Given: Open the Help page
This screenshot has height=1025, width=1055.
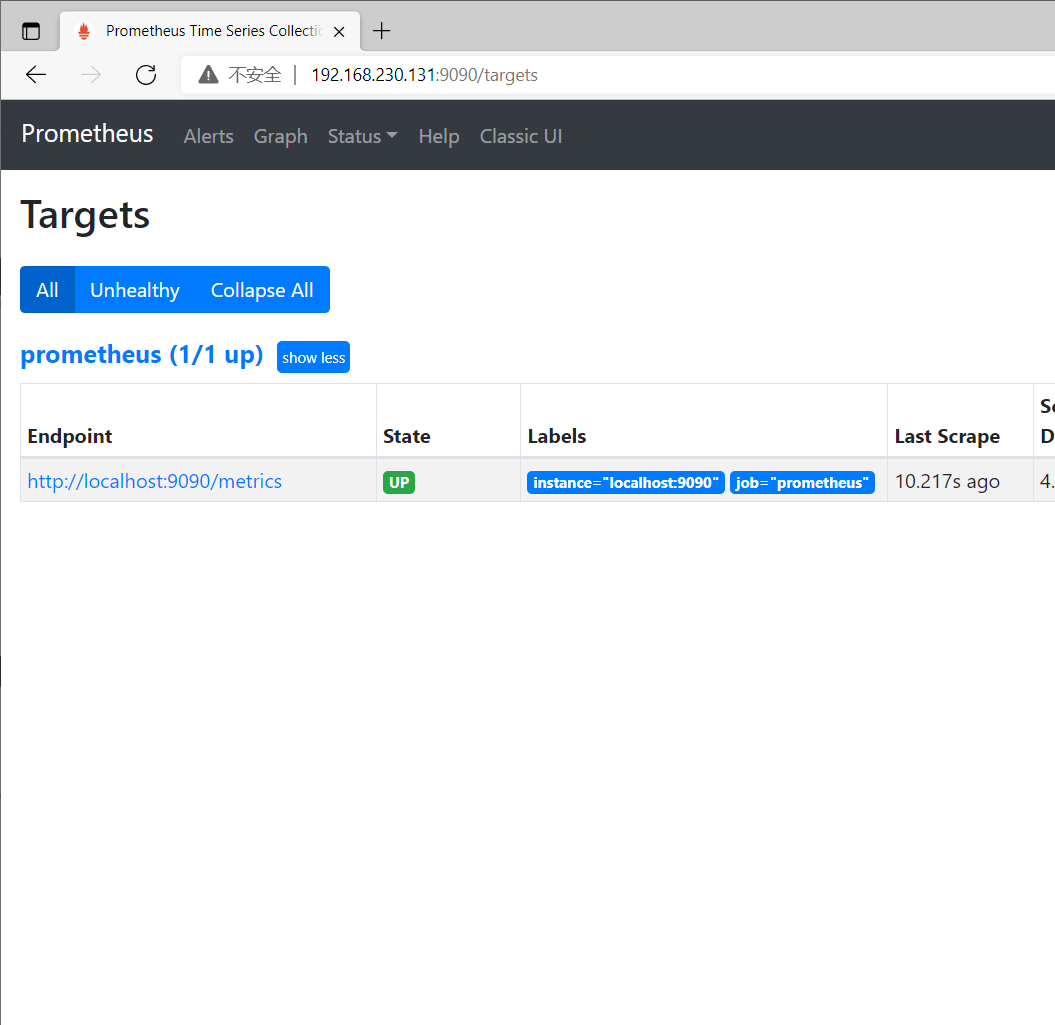Looking at the screenshot, I should tap(439, 137).
